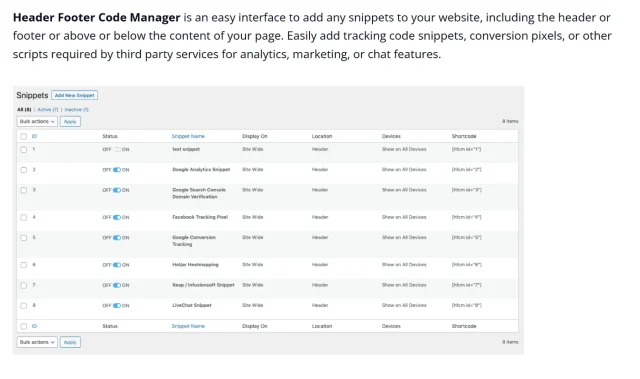Click shortcode for Google Analytics Snippet row
640x379 pixels.
[467, 169]
